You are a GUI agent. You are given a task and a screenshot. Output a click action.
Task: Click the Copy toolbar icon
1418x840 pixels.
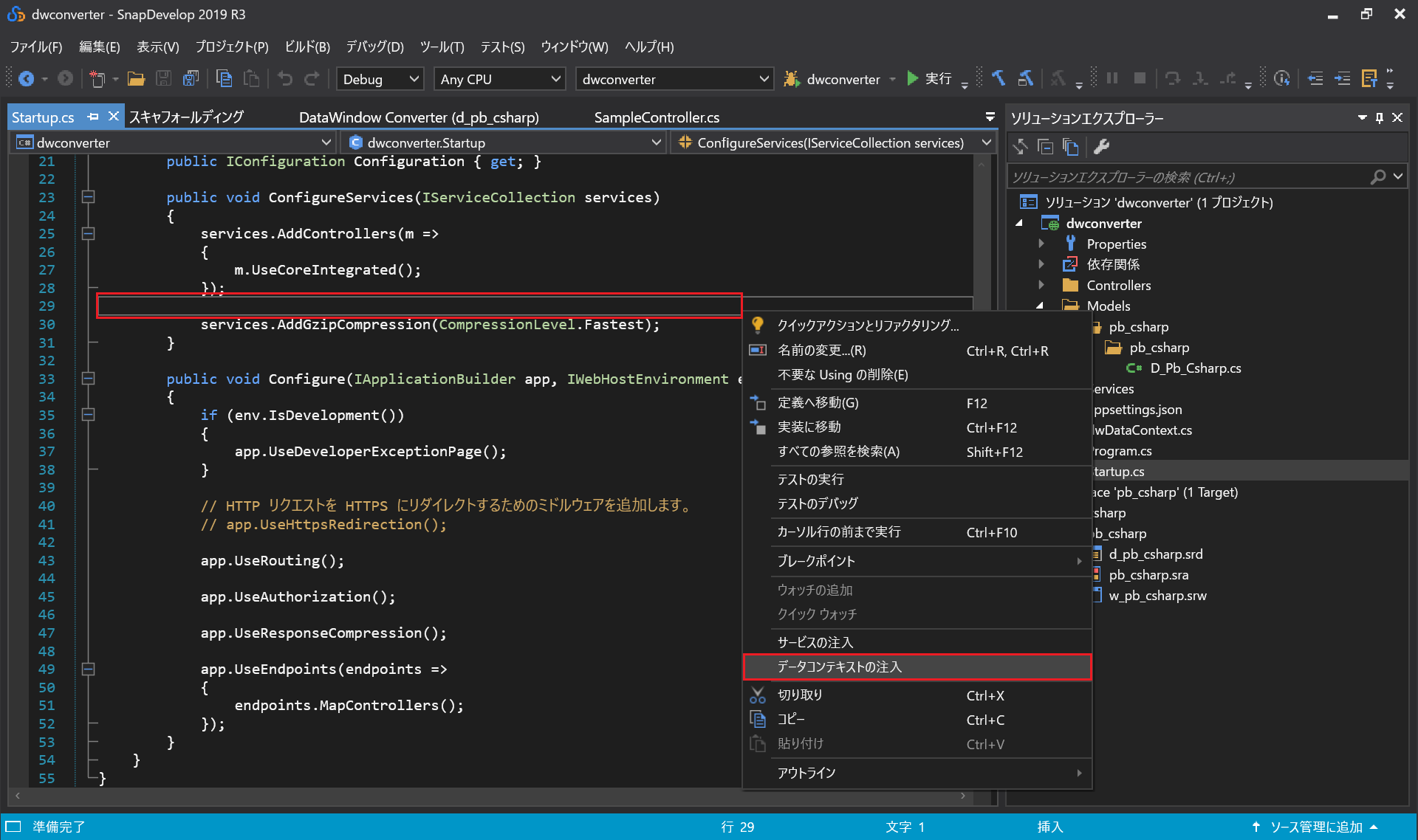224,79
